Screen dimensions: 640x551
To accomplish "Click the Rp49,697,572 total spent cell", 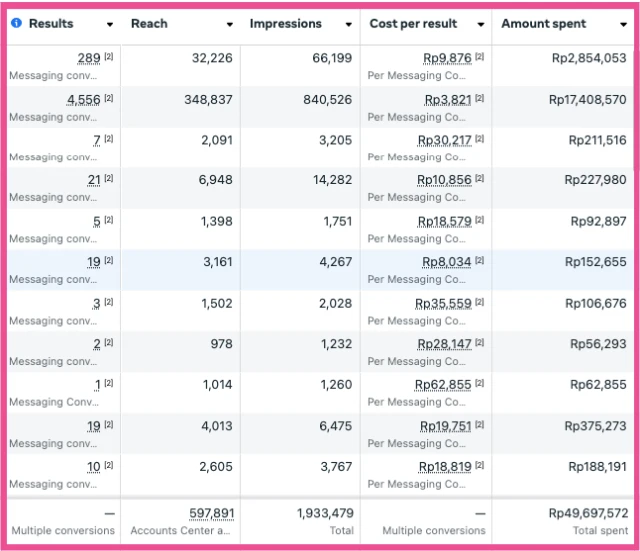I will coord(588,513).
